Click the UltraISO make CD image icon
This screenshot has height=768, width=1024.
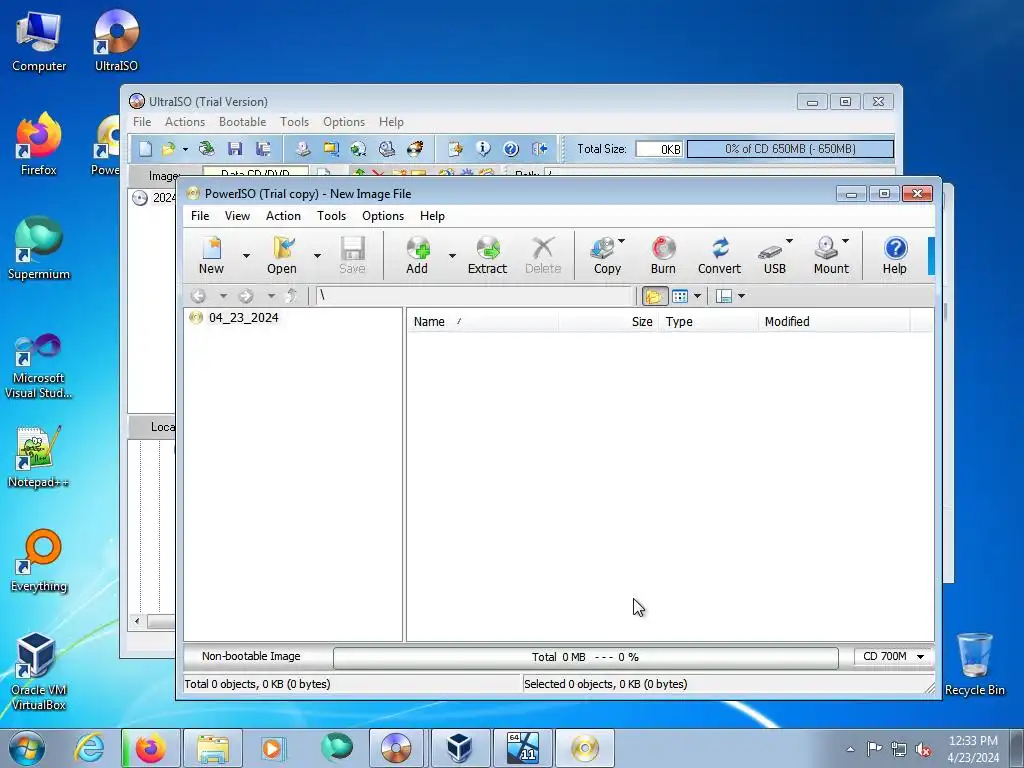coord(302,149)
